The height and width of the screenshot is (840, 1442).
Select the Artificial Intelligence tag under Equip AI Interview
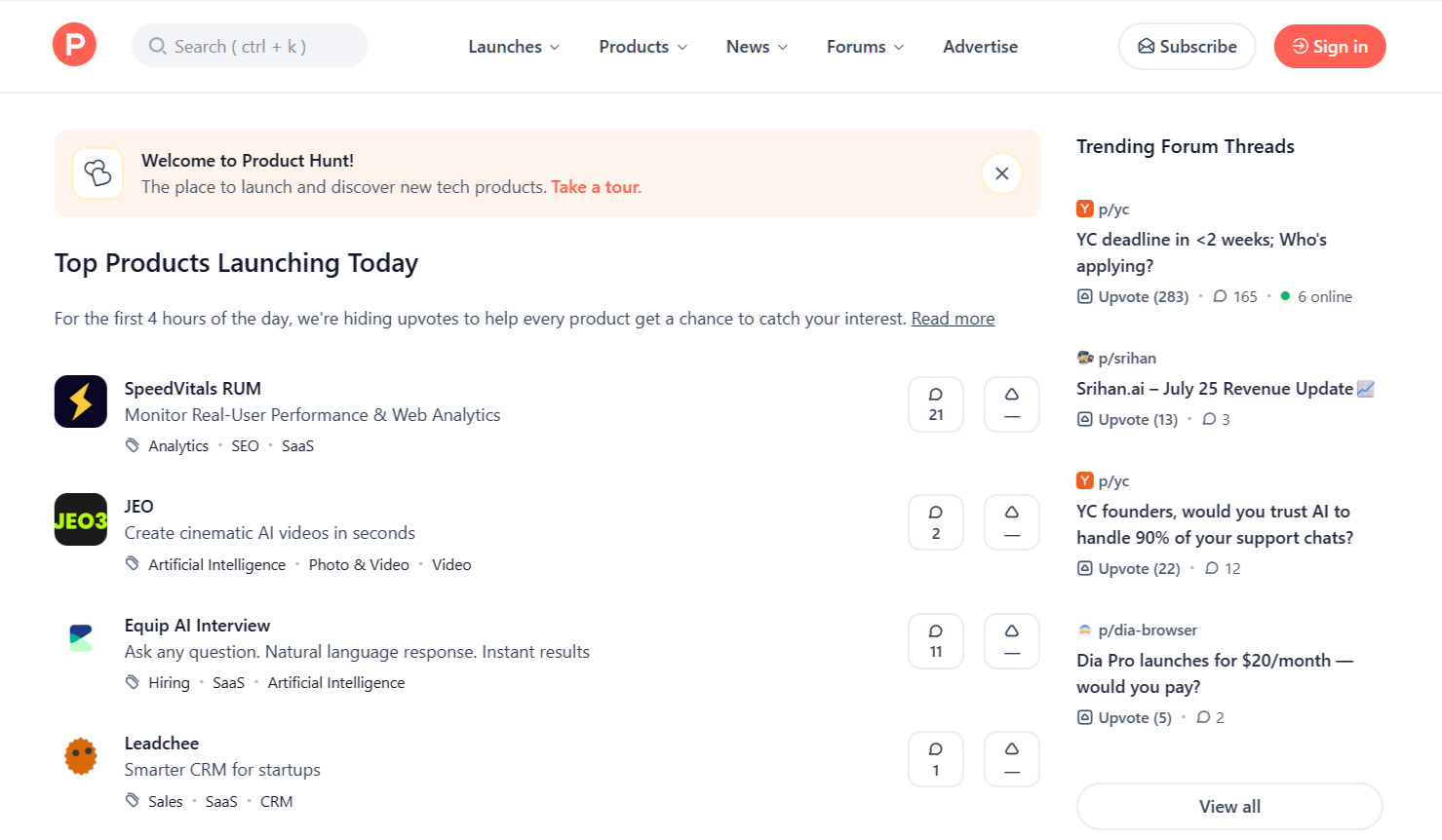click(x=336, y=683)
